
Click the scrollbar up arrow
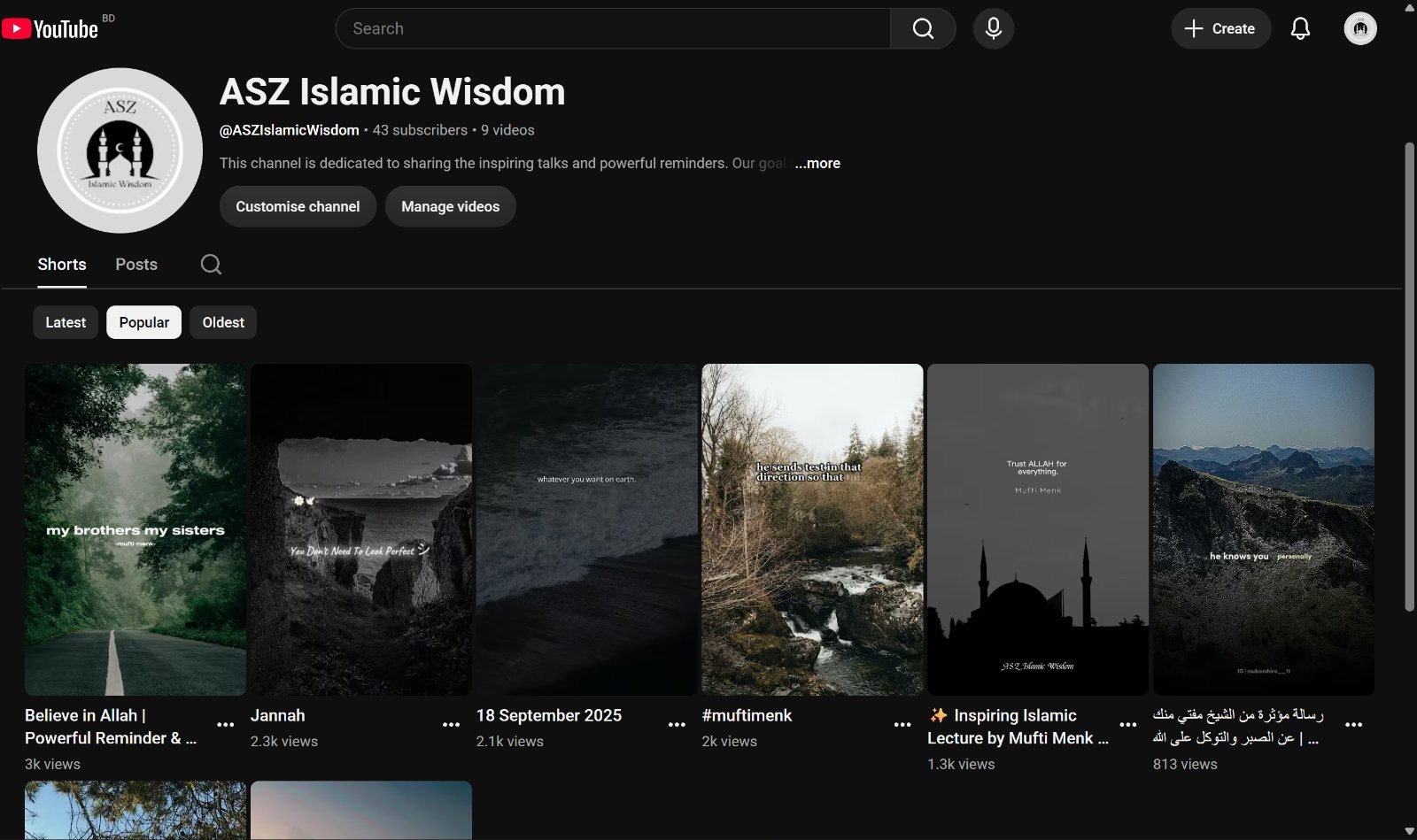[1410, 7]
